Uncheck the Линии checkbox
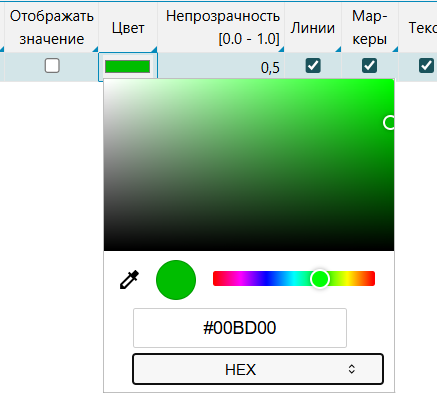The width and height of the screenshot is (437, 412). click(x=313, y=65)
